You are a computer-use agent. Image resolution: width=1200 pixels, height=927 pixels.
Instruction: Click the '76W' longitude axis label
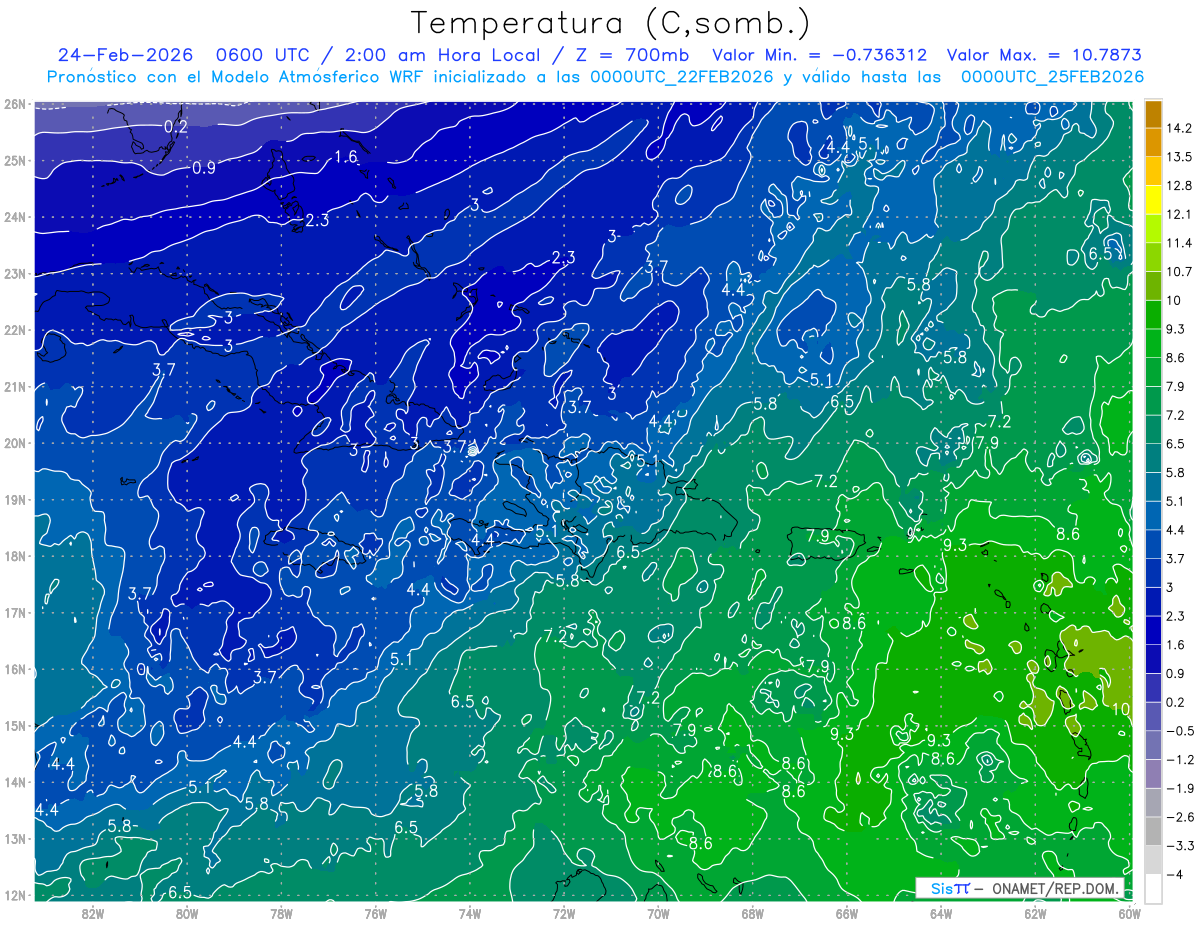375,913
